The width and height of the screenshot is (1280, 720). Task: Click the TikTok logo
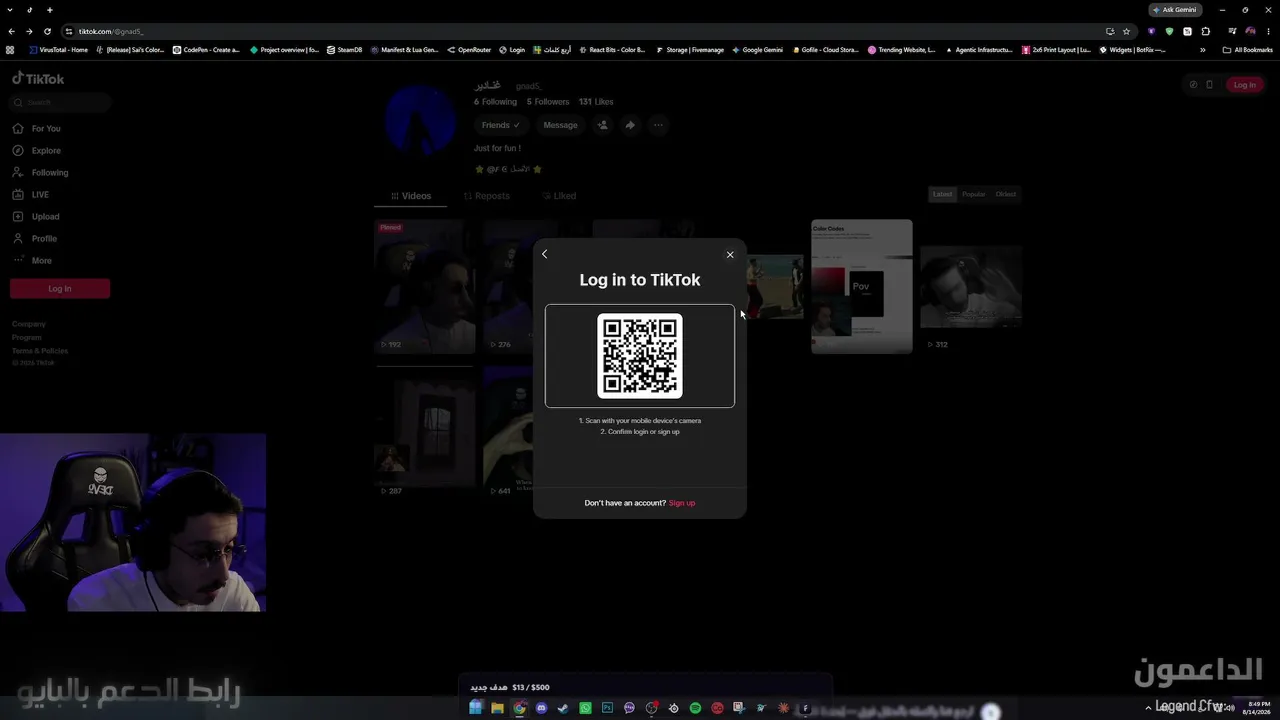[x=38, y=79]
